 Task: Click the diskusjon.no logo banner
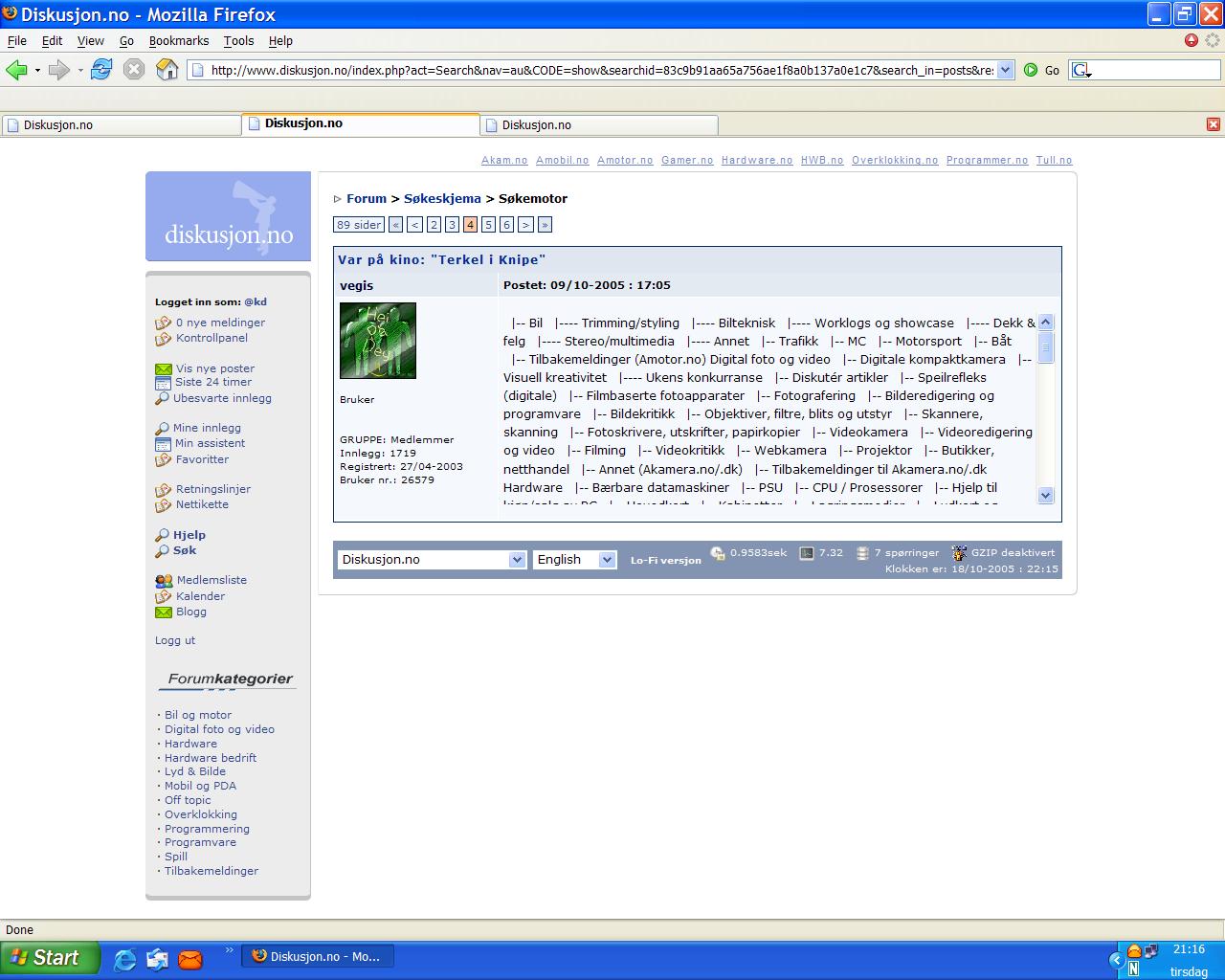[x=228, y=216]
